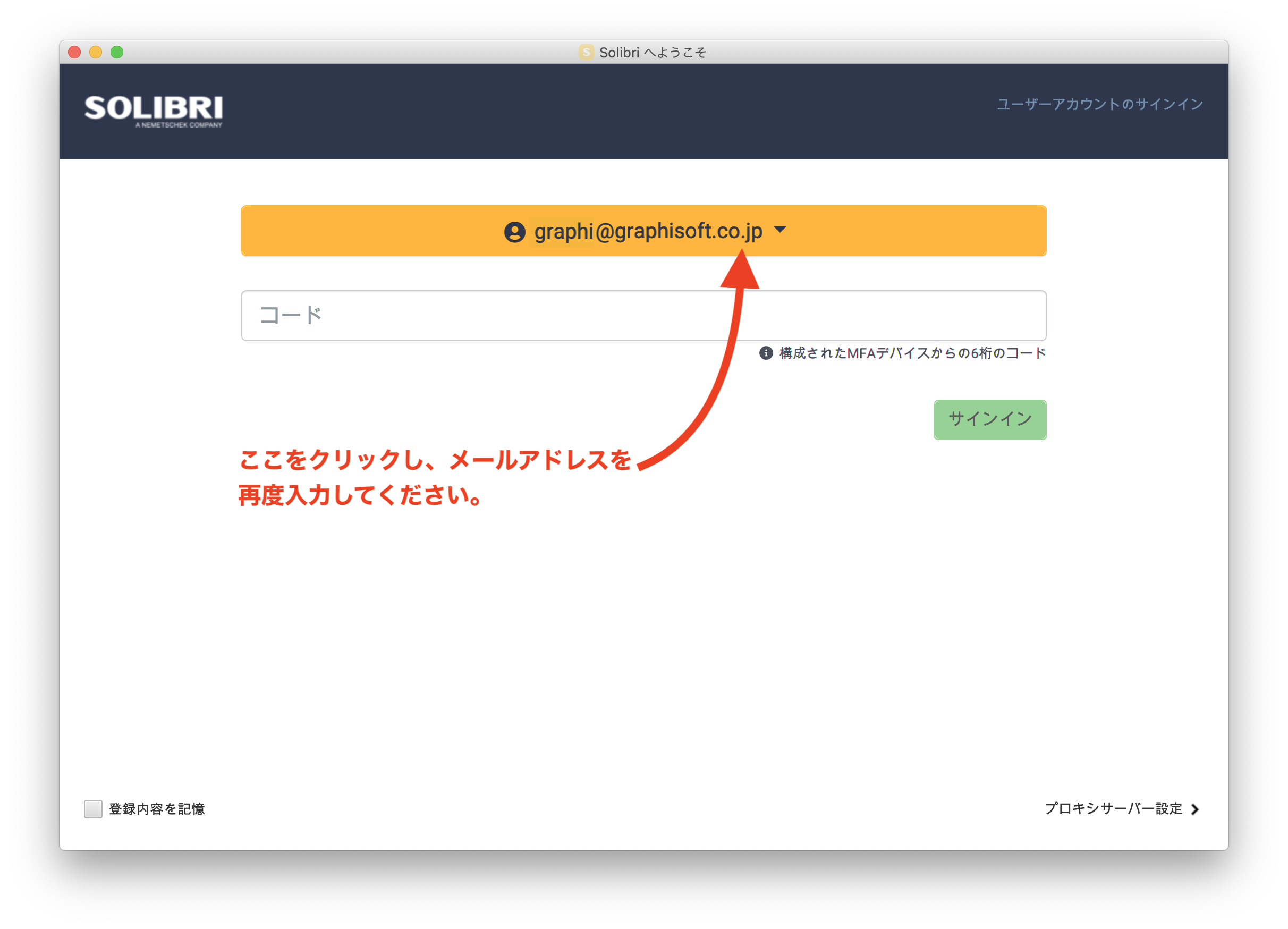Image resolution: width=1288 pixels, height=929 pixels.
Task: Click the ユーザーアカウントのサインイン header text
Action: point(1100,105)
